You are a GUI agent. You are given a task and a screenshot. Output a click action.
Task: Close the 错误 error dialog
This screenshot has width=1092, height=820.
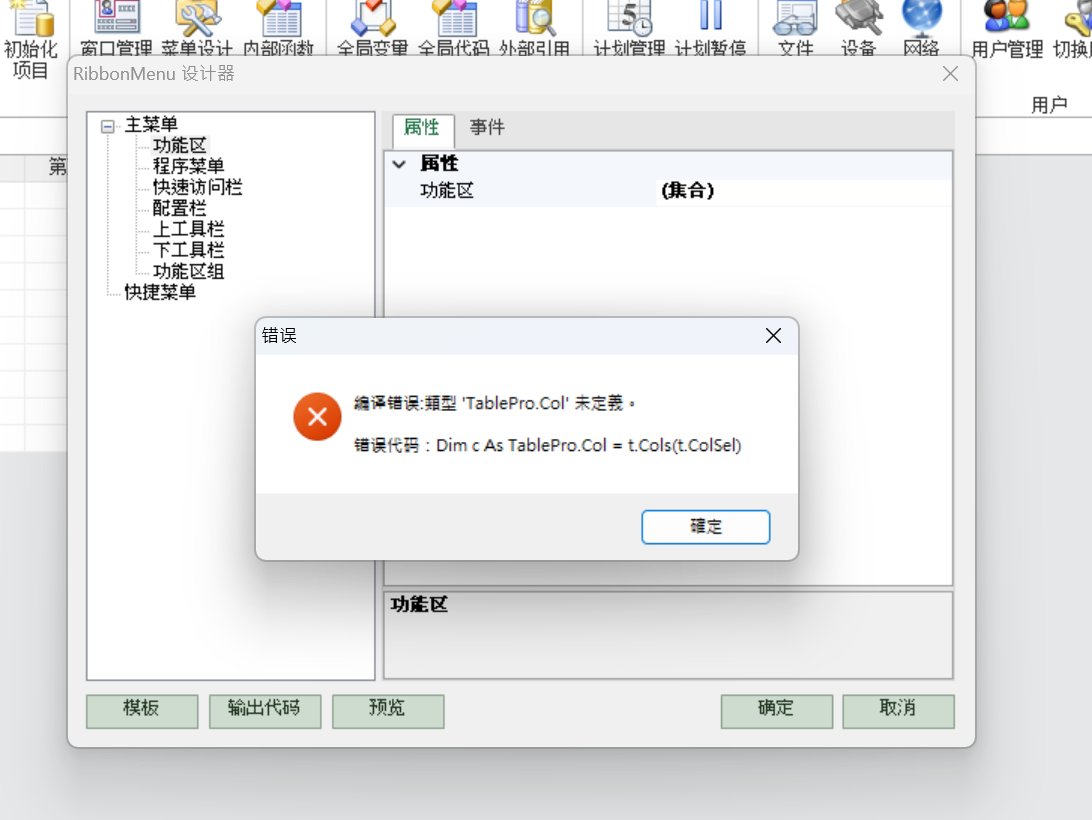pos(773,336)
